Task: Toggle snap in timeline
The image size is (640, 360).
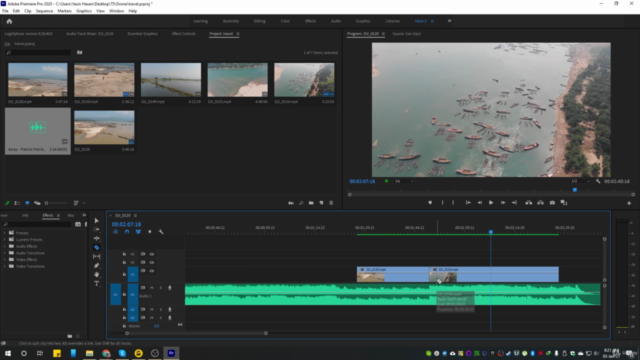Action: (127, 232)
